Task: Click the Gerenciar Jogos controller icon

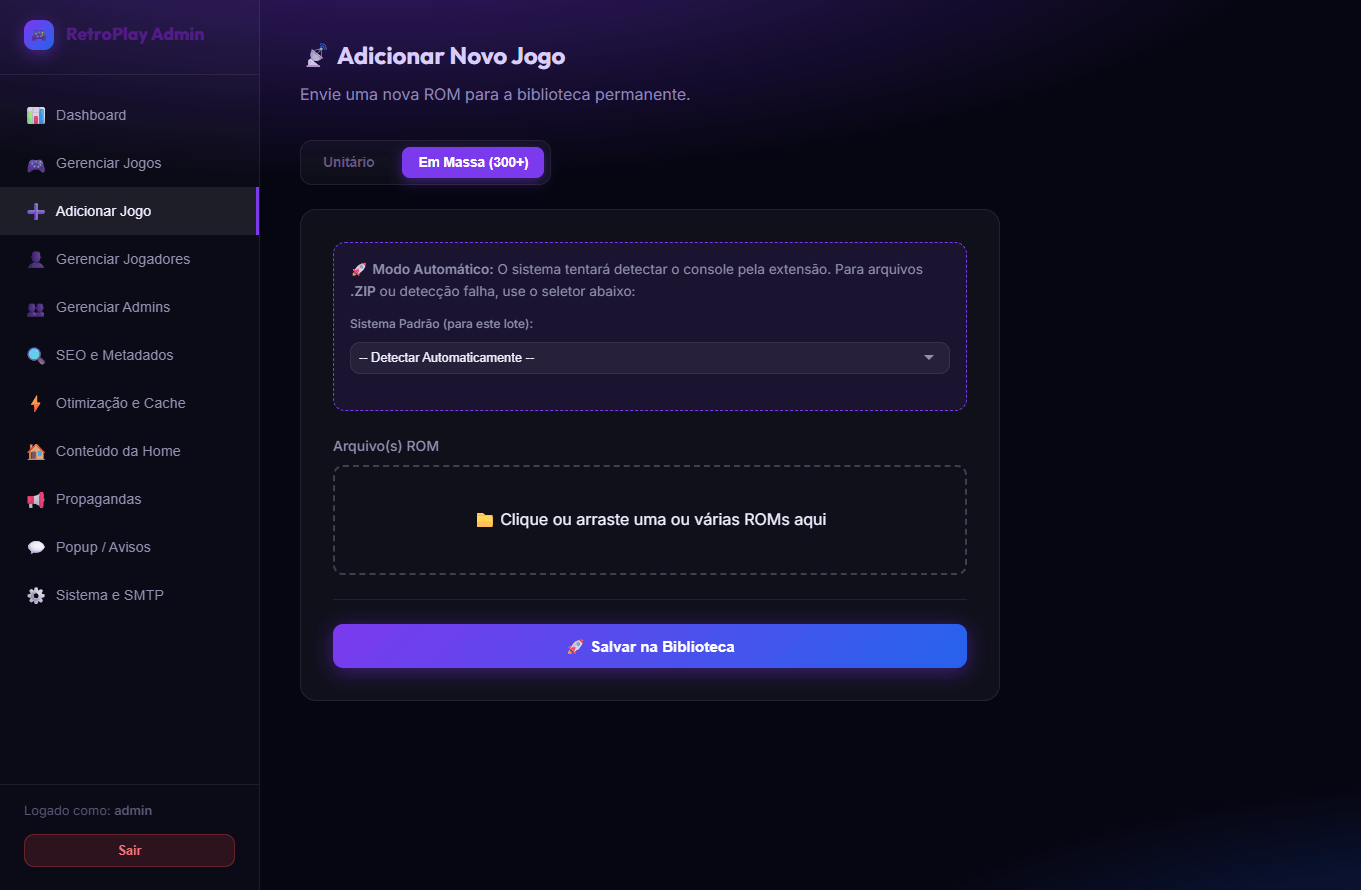Action: 36,164
